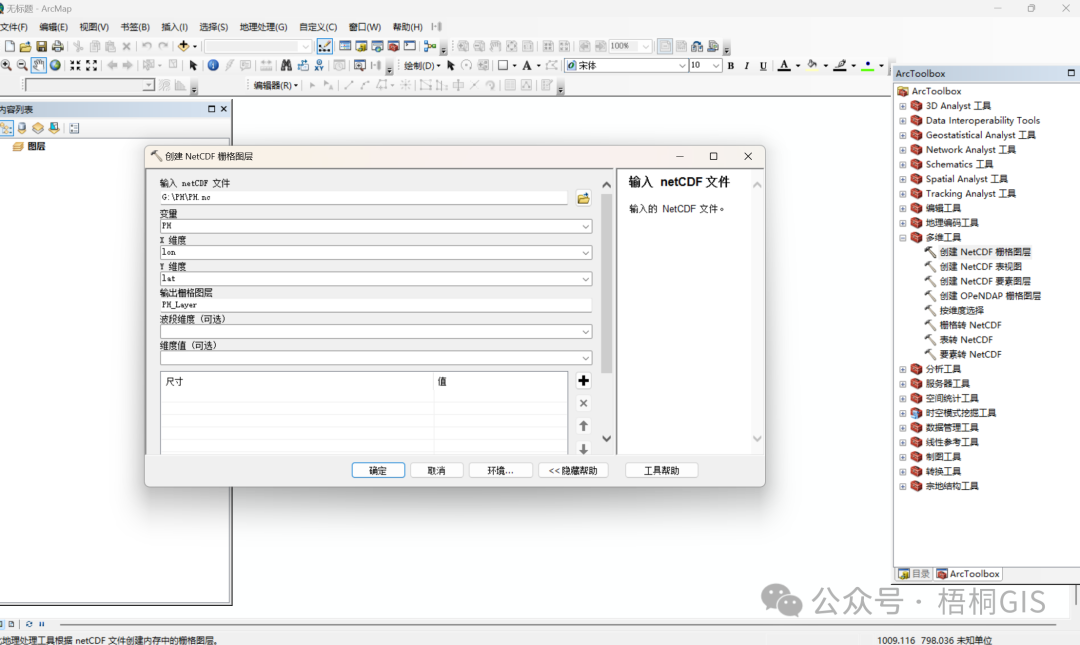1080x645 pixels.
Task: Select the Zoom Out magnifier tool
Action: (22, 65)
